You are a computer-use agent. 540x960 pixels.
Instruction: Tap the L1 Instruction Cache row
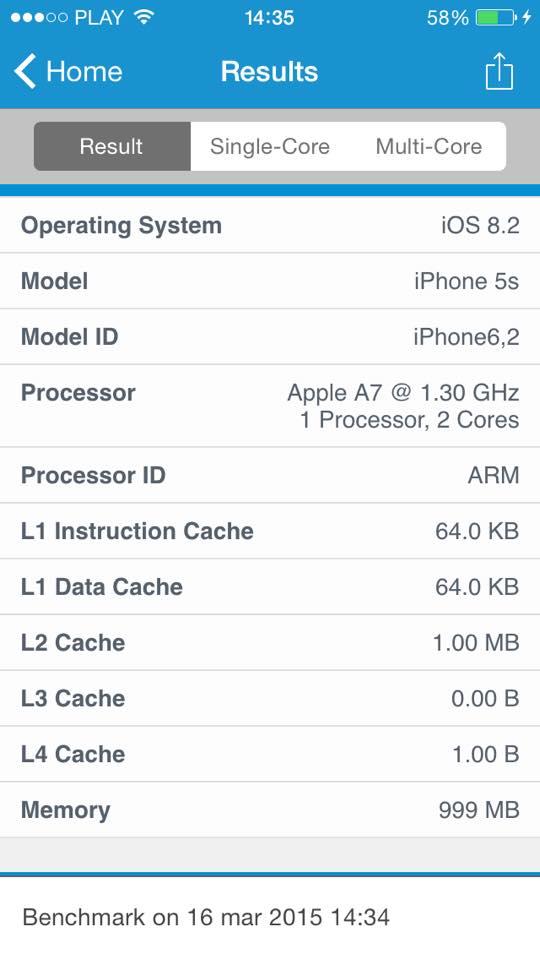click(270, 531)
